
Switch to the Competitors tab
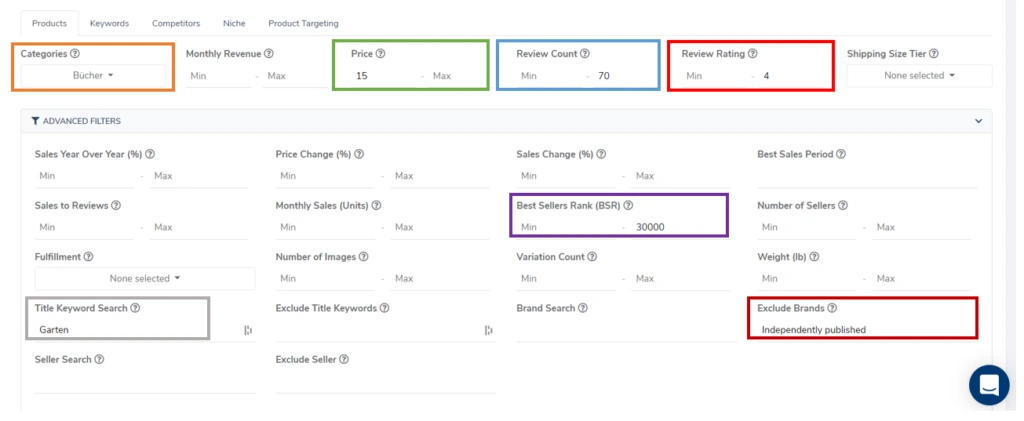pyautogui.click(x=176, y=23)
